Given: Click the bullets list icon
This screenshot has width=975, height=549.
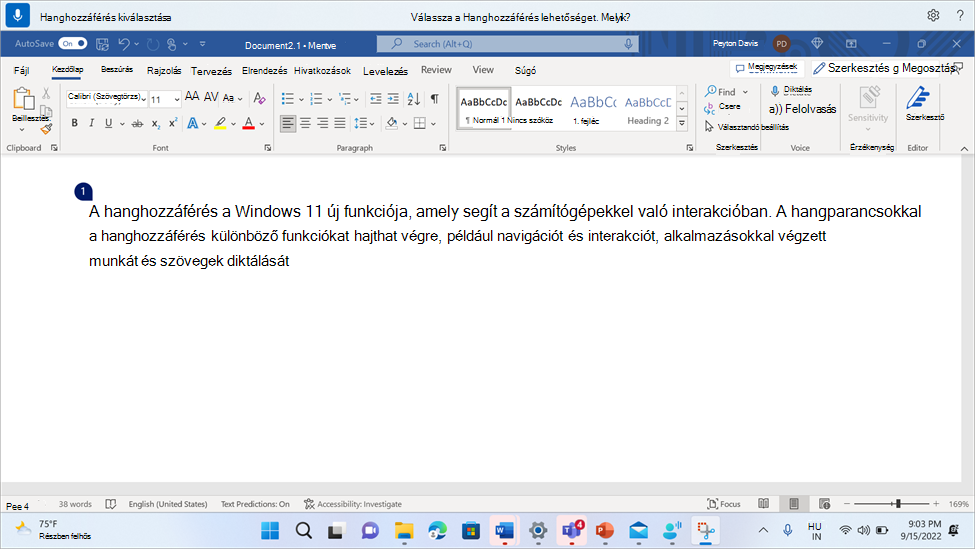Looking at the screenshot, I should [x=287, y=99].
